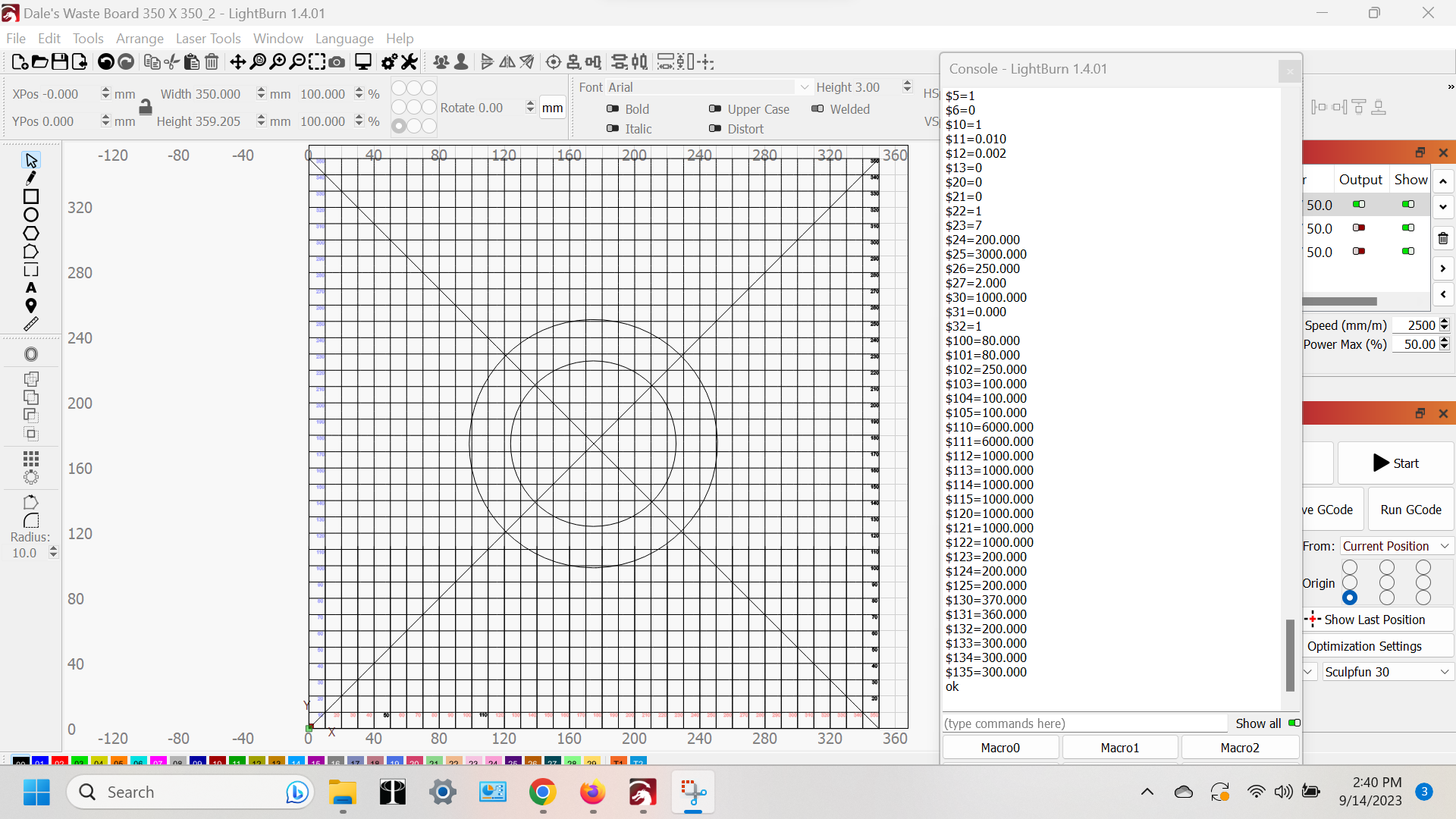The width and height of the screenshot is (1456, 819).
Task: Toggle Upper Case switch
Action: (x=715, y=108)
